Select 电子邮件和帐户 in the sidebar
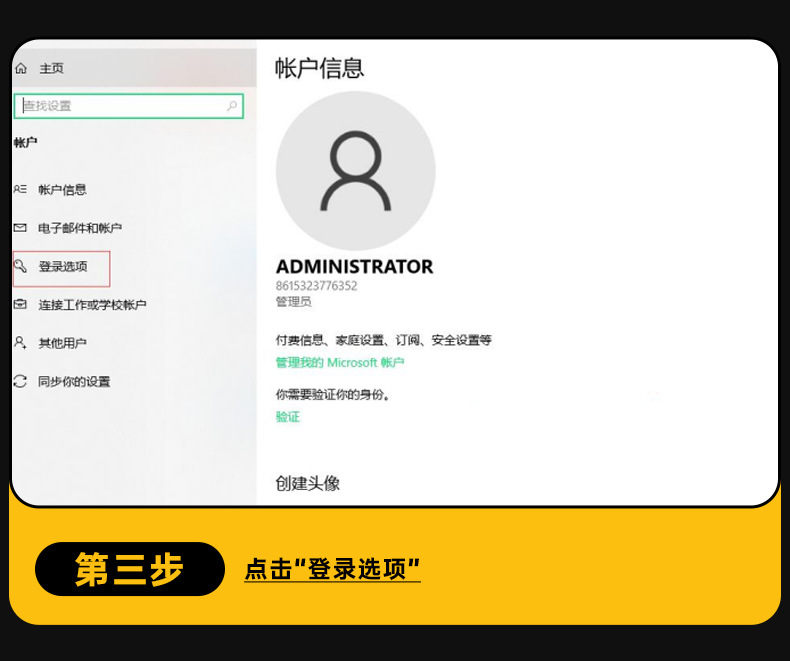 point(80,228)
